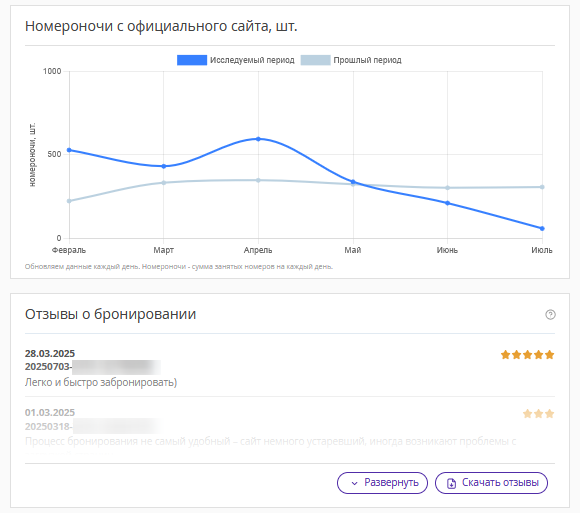Screen dimensions: 580x513
Task: Select the February point on blue line
Action: tap(69, 150)
